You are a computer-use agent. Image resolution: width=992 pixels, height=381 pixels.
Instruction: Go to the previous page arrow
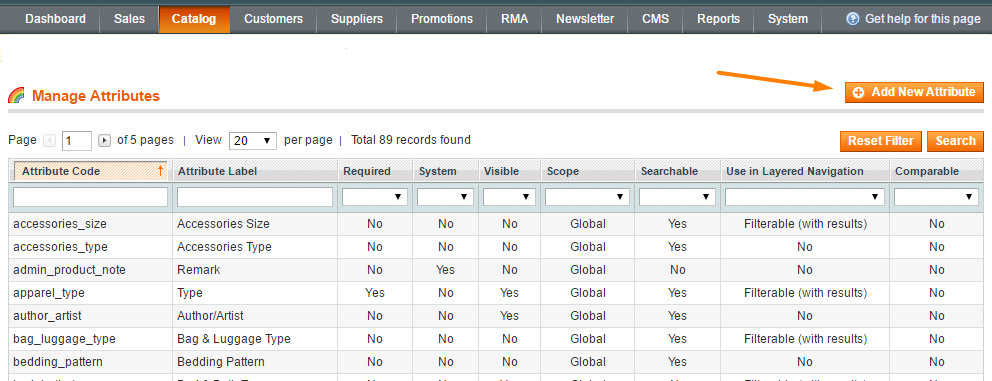tap(49, 141)
